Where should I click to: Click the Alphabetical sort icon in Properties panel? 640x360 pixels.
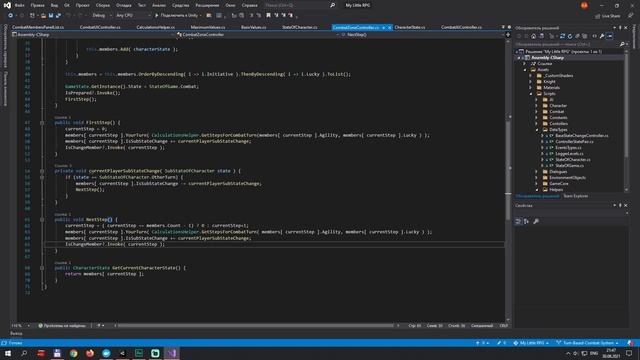(x=527, y=221)
